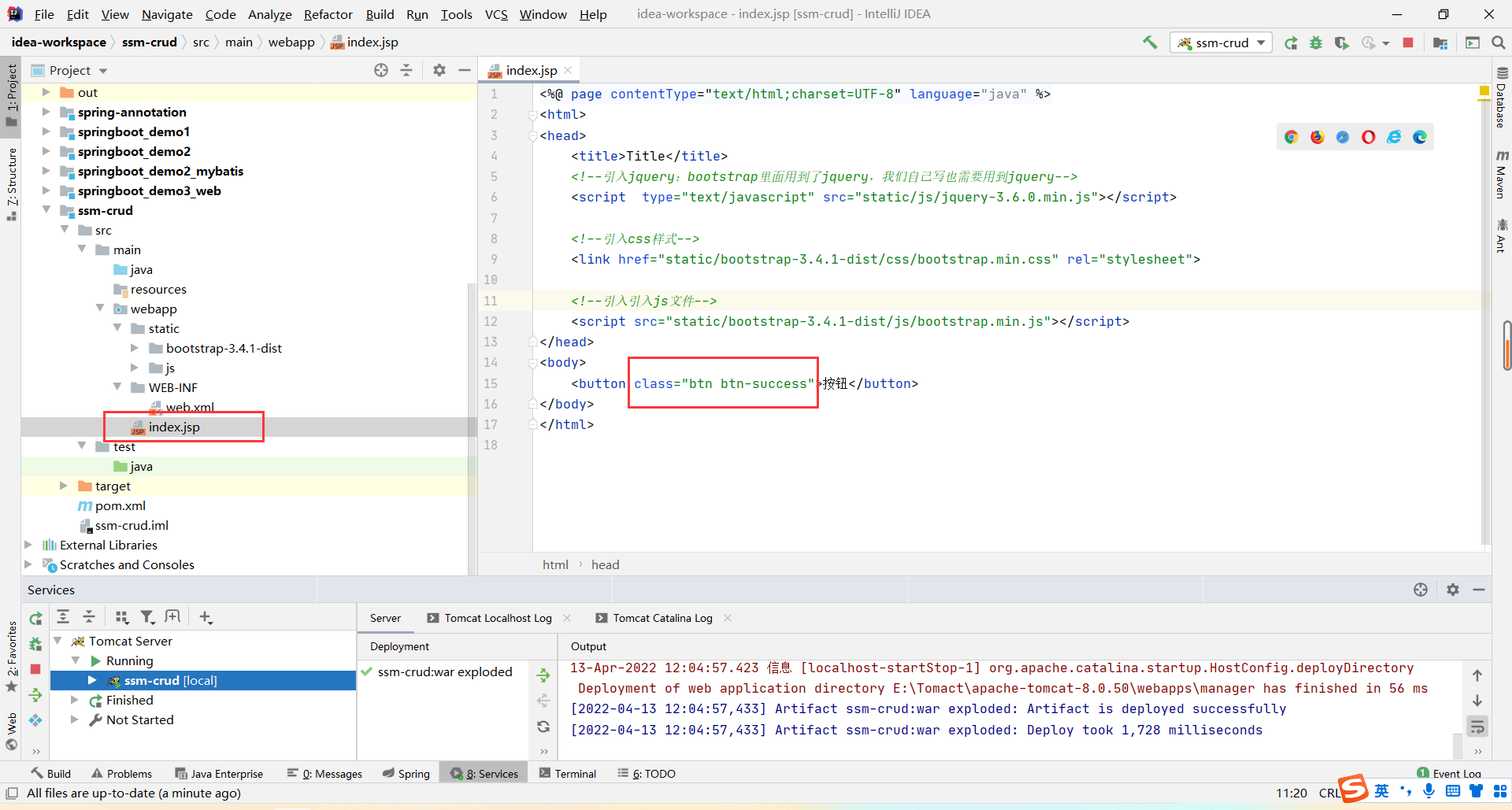Refresh the deployment status
Screen dimensions: 1512x810
point(543,727)
